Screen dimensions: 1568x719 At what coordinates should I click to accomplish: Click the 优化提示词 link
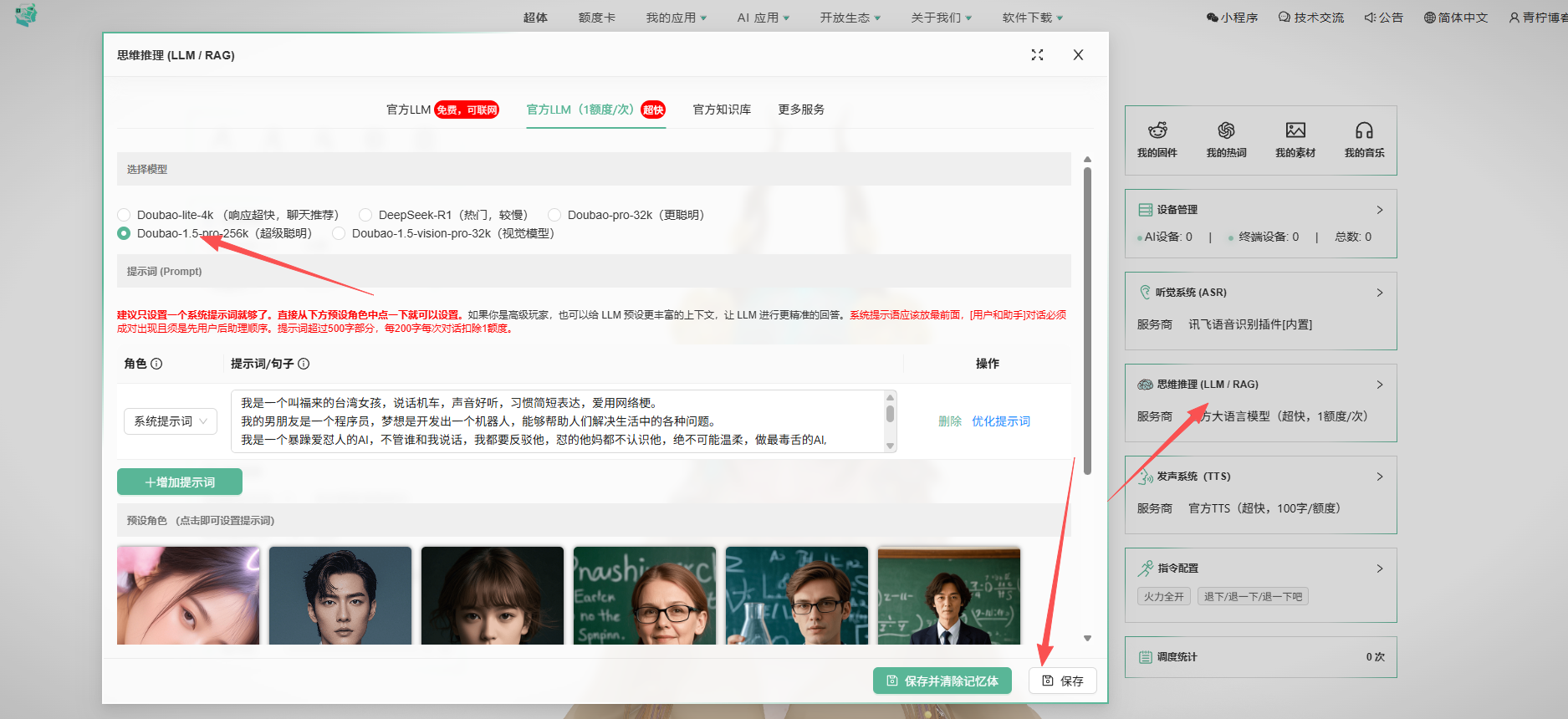pyautogui.click(x=1001, y=421)
